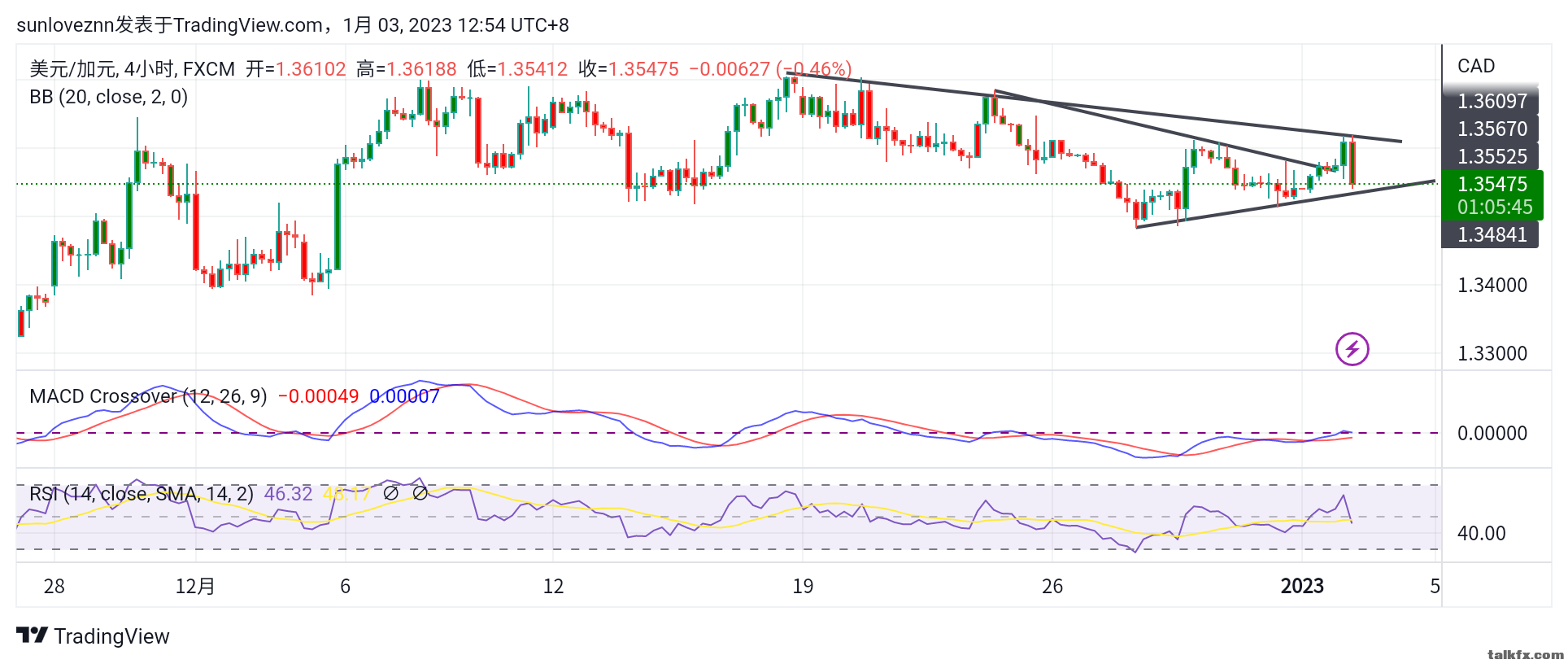
Task: Click the date label 19 on time axis
Action: pyautogui.click(x=803, y=587)
